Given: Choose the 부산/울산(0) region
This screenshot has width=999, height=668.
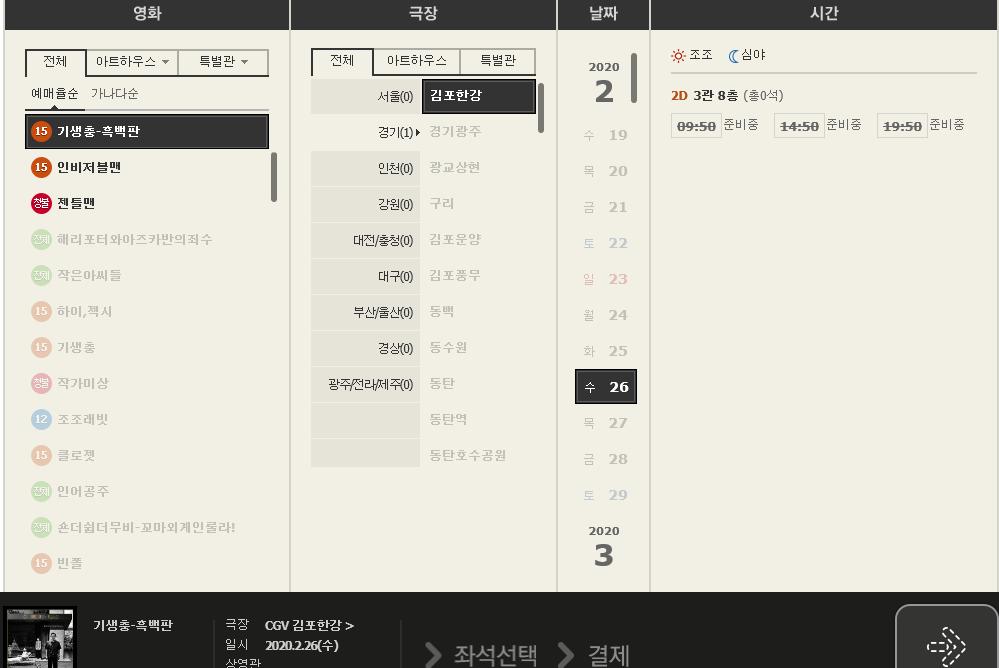Looking at the screenshot, I should 366,312.
